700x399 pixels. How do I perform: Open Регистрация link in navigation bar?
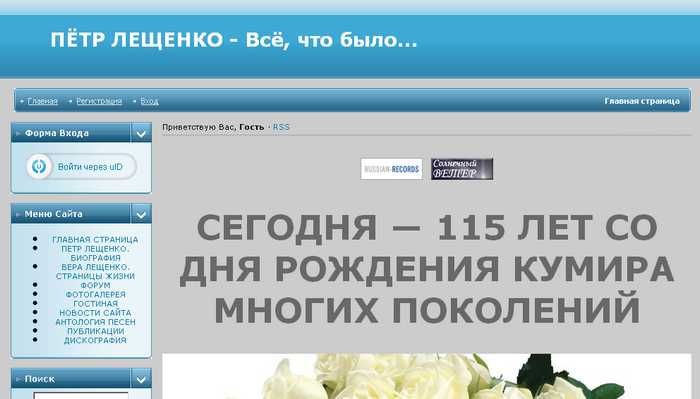pos(99,101)
